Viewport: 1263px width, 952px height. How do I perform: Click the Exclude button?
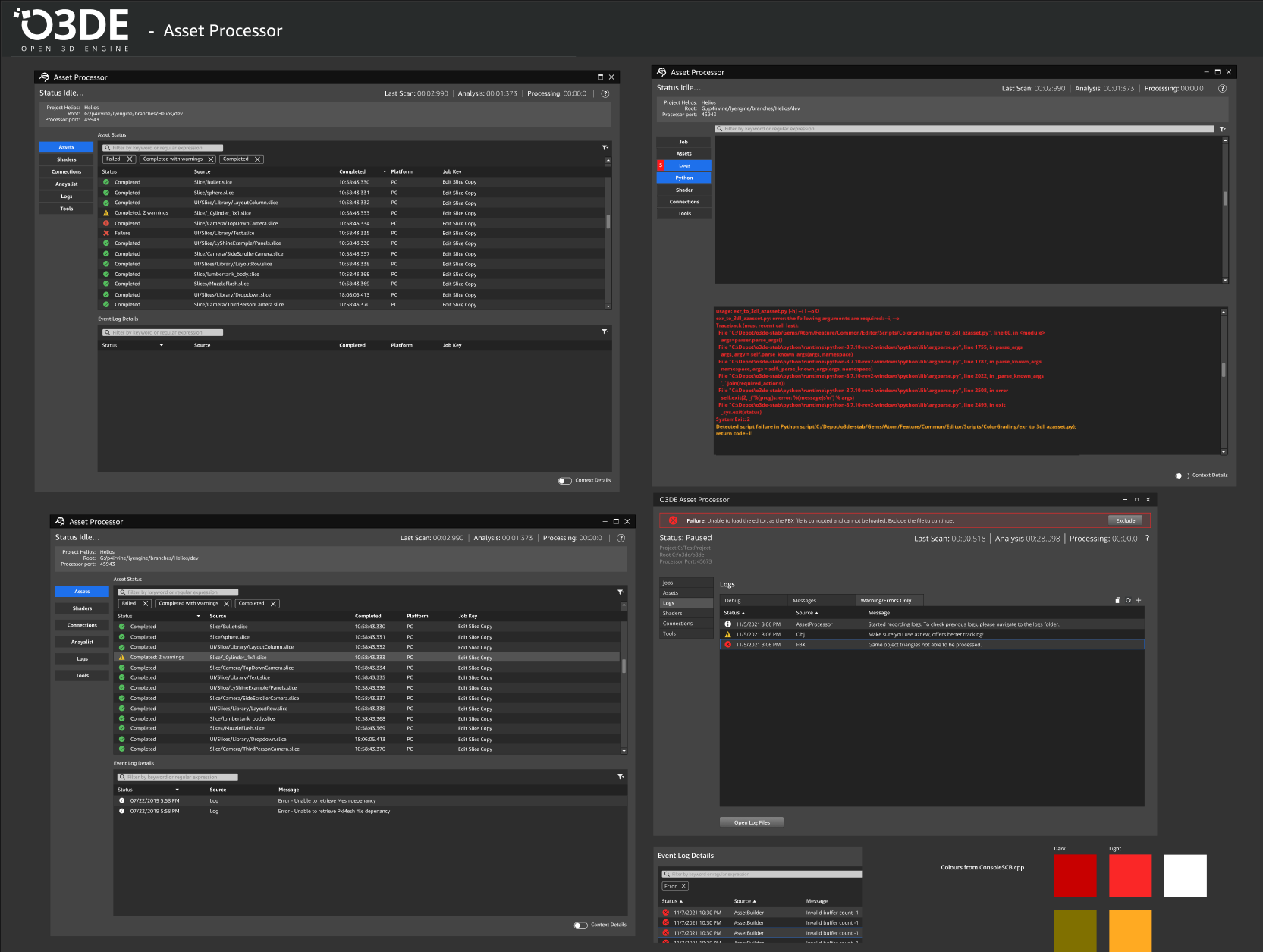(1126, 520)
